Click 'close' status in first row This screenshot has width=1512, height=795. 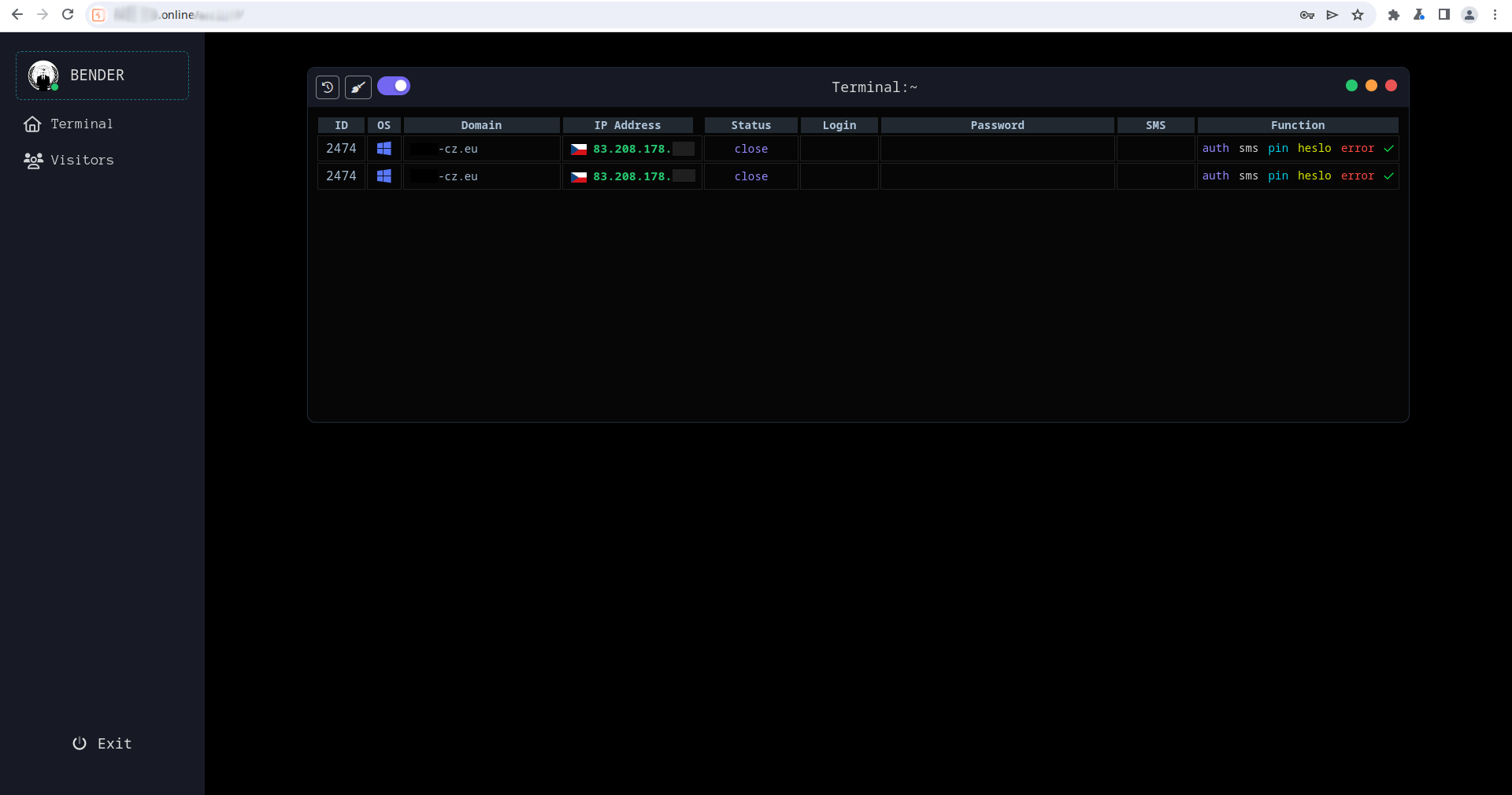[751, 149]
